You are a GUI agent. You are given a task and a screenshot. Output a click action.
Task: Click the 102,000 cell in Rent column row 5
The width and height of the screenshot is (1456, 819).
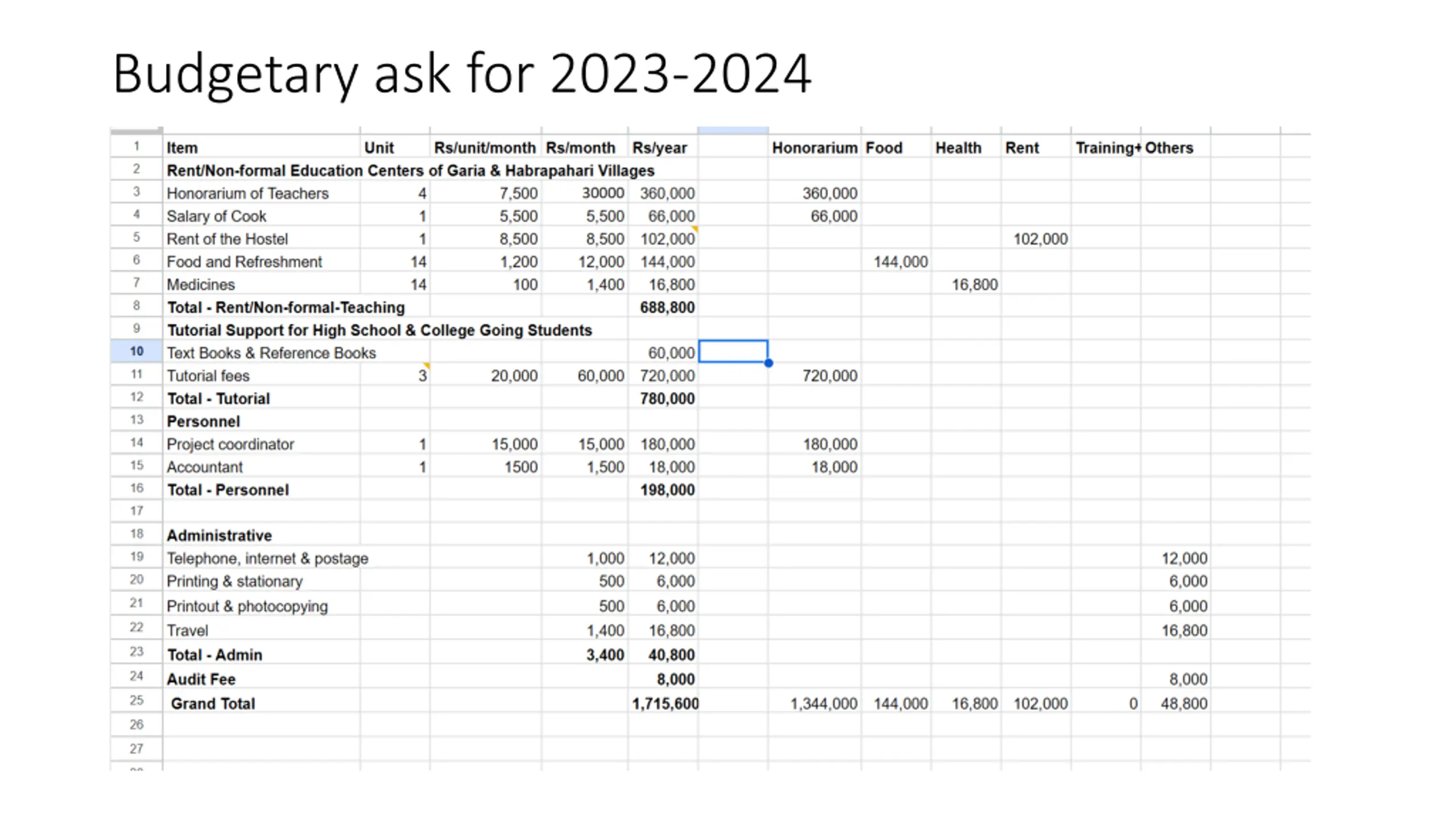pyautogui.click(x=1036, y=238)
